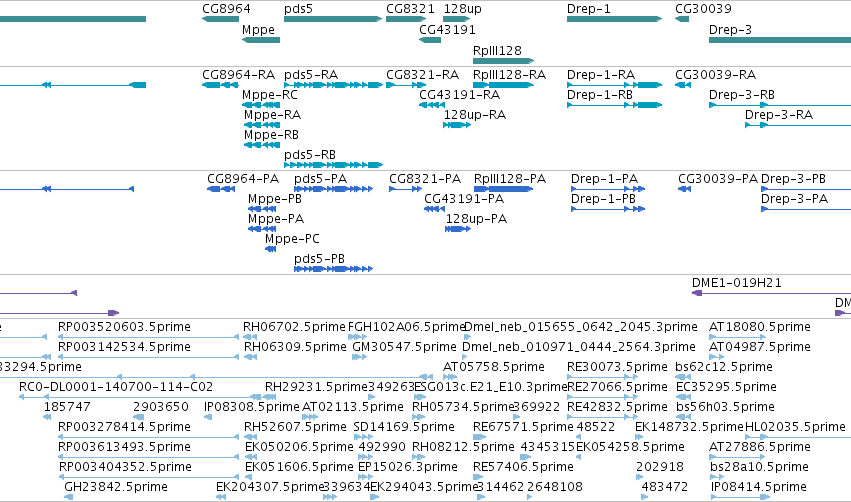Click EST Dmel_neb_015655_0642_2045.3prime

(581, 327)
